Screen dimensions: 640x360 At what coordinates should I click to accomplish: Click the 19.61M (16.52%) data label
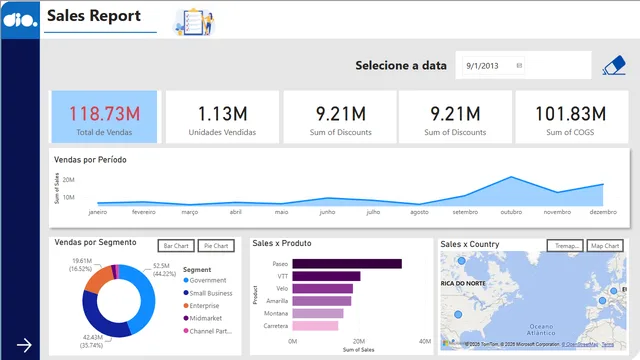(x=80, y=264)
